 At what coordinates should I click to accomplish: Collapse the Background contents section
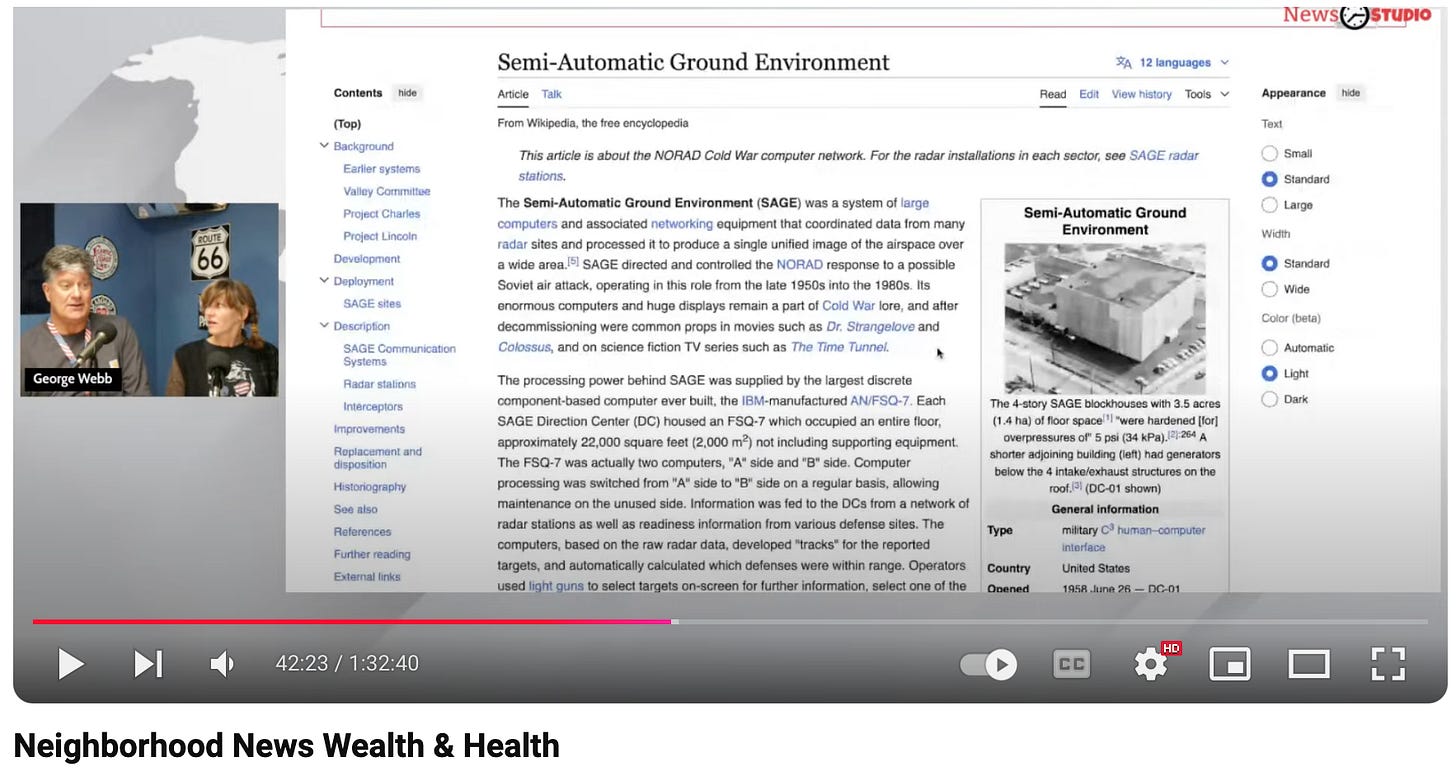pyautogui.click(x=324, y=146)
